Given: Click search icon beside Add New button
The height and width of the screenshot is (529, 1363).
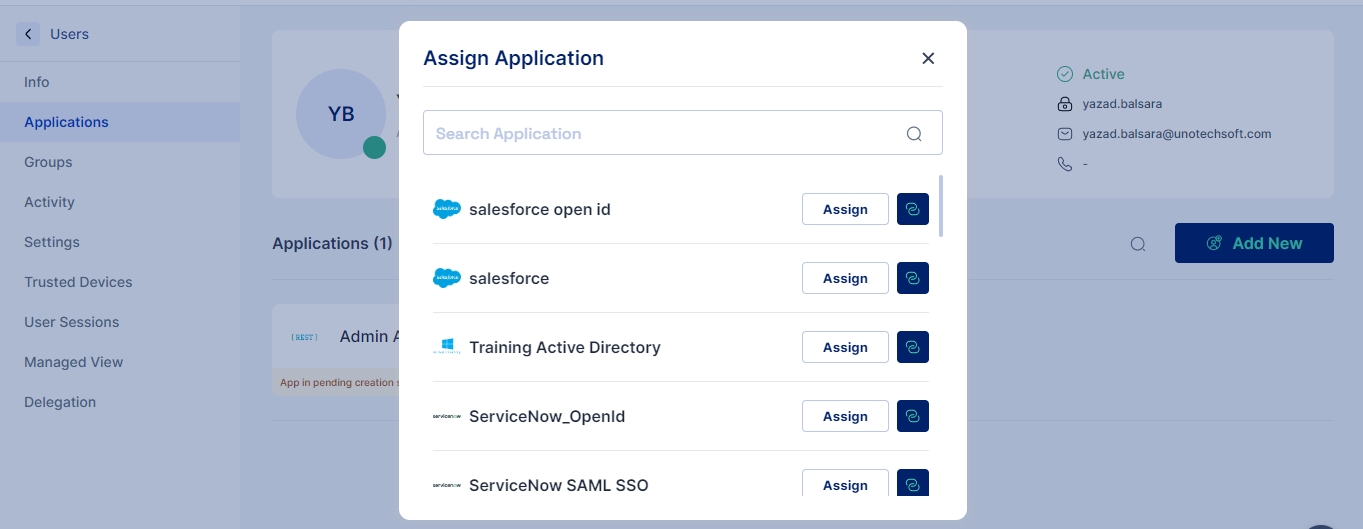Looking at the screenshot, I should click(x=1137, y=244).
